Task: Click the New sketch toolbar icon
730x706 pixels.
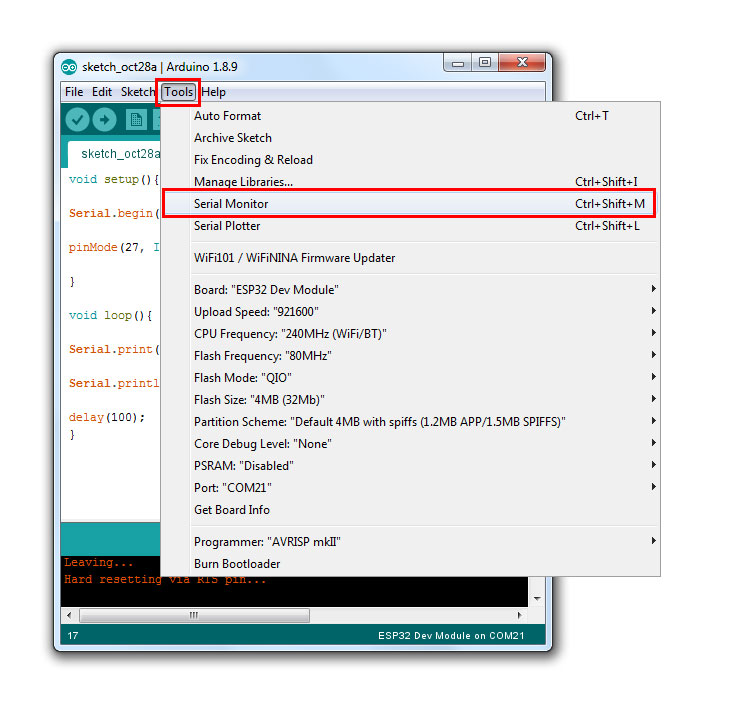Action: 136,120
